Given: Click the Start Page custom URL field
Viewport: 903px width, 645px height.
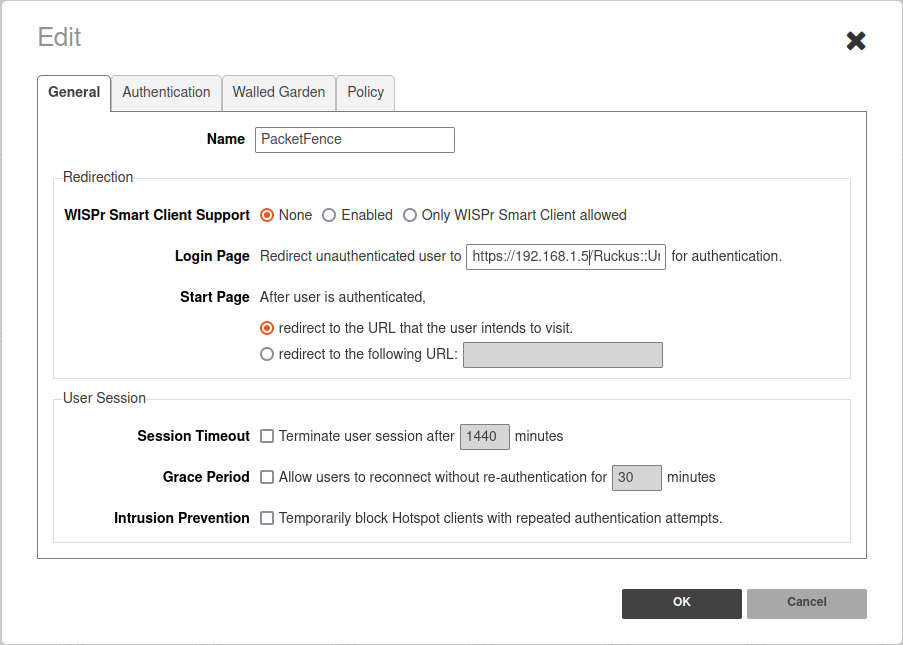Looking at the screenshot, I should coord(562,355).
